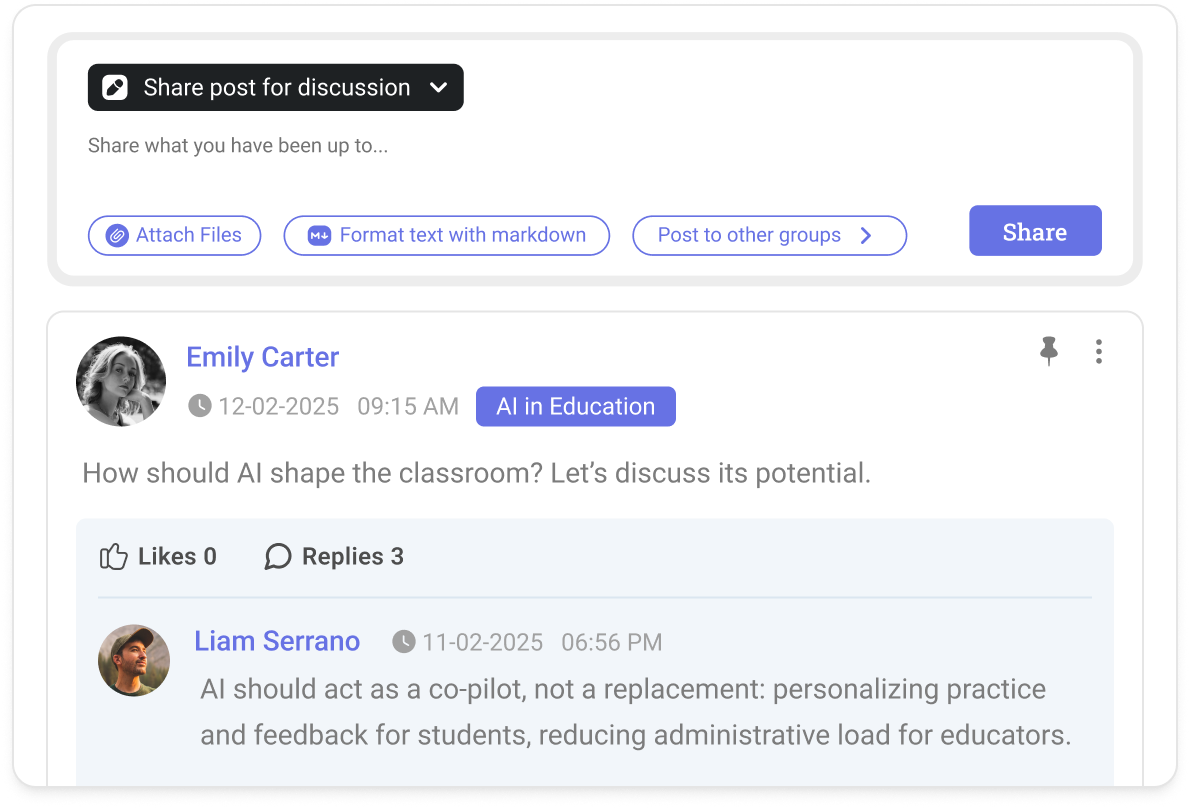Pin Emily Carter's post

1049,351
